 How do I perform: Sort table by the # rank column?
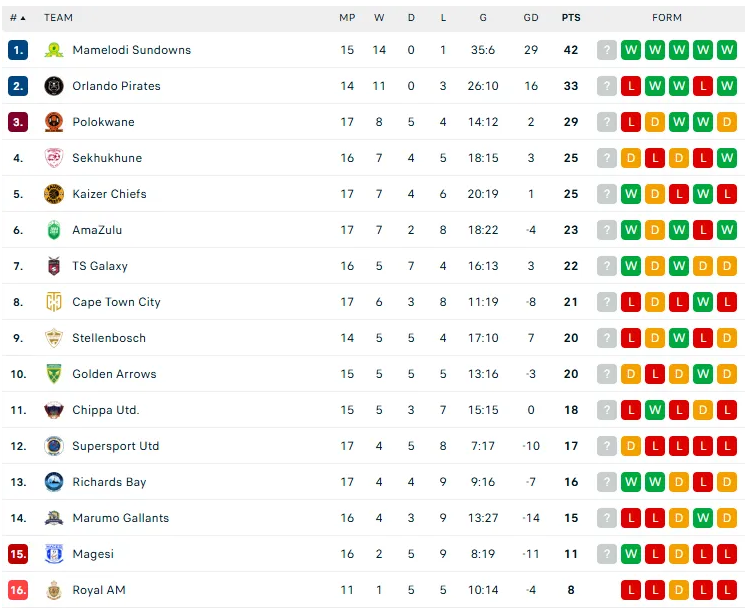click(17, 18)
